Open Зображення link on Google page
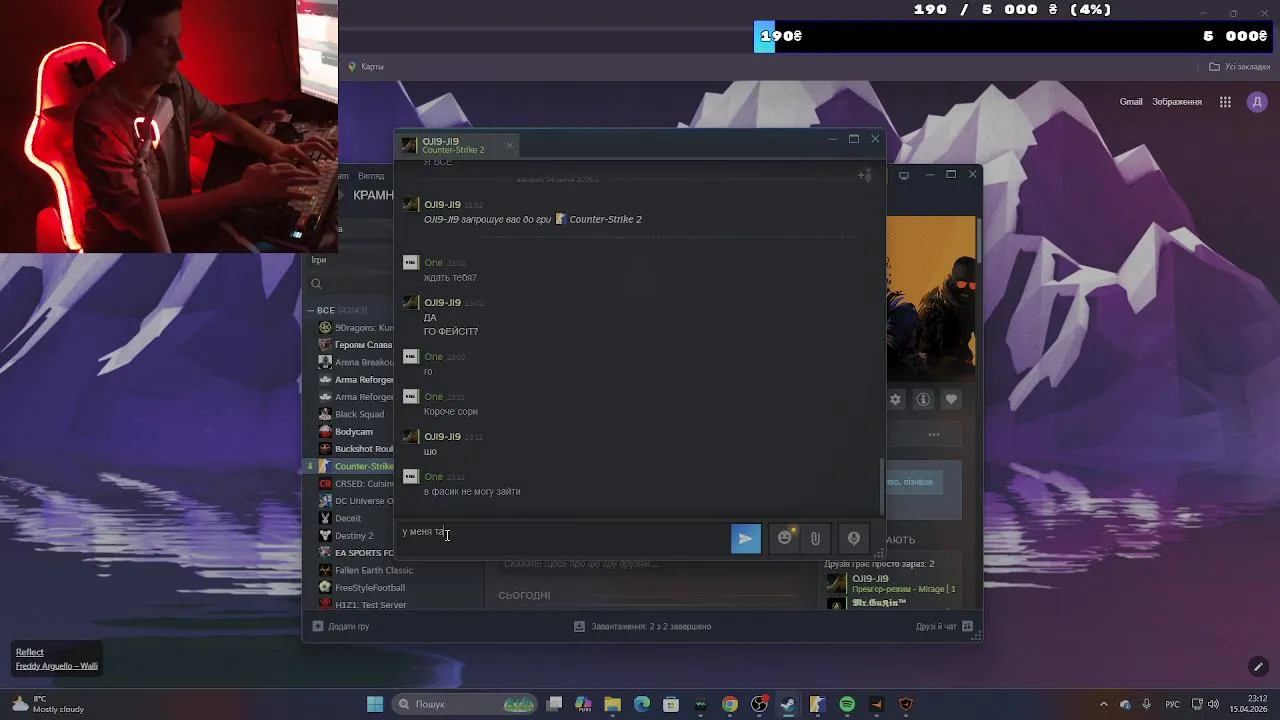This screenshot has width=1280, height=720. pyautogui.click(x=1177, y=102)
